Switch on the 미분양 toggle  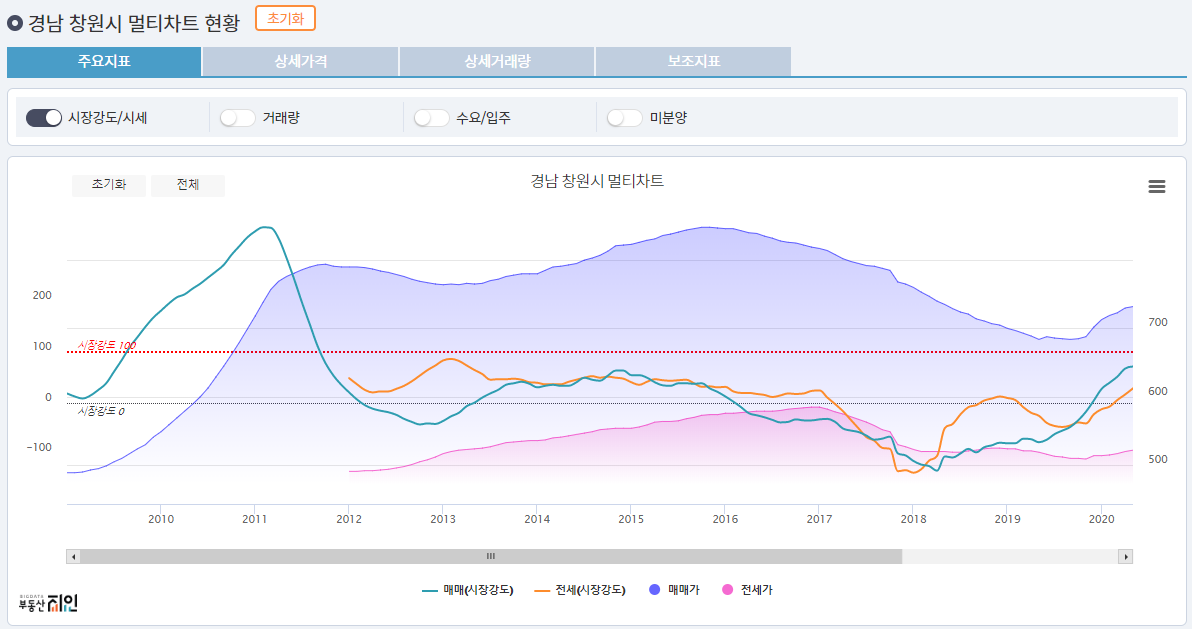625,118
